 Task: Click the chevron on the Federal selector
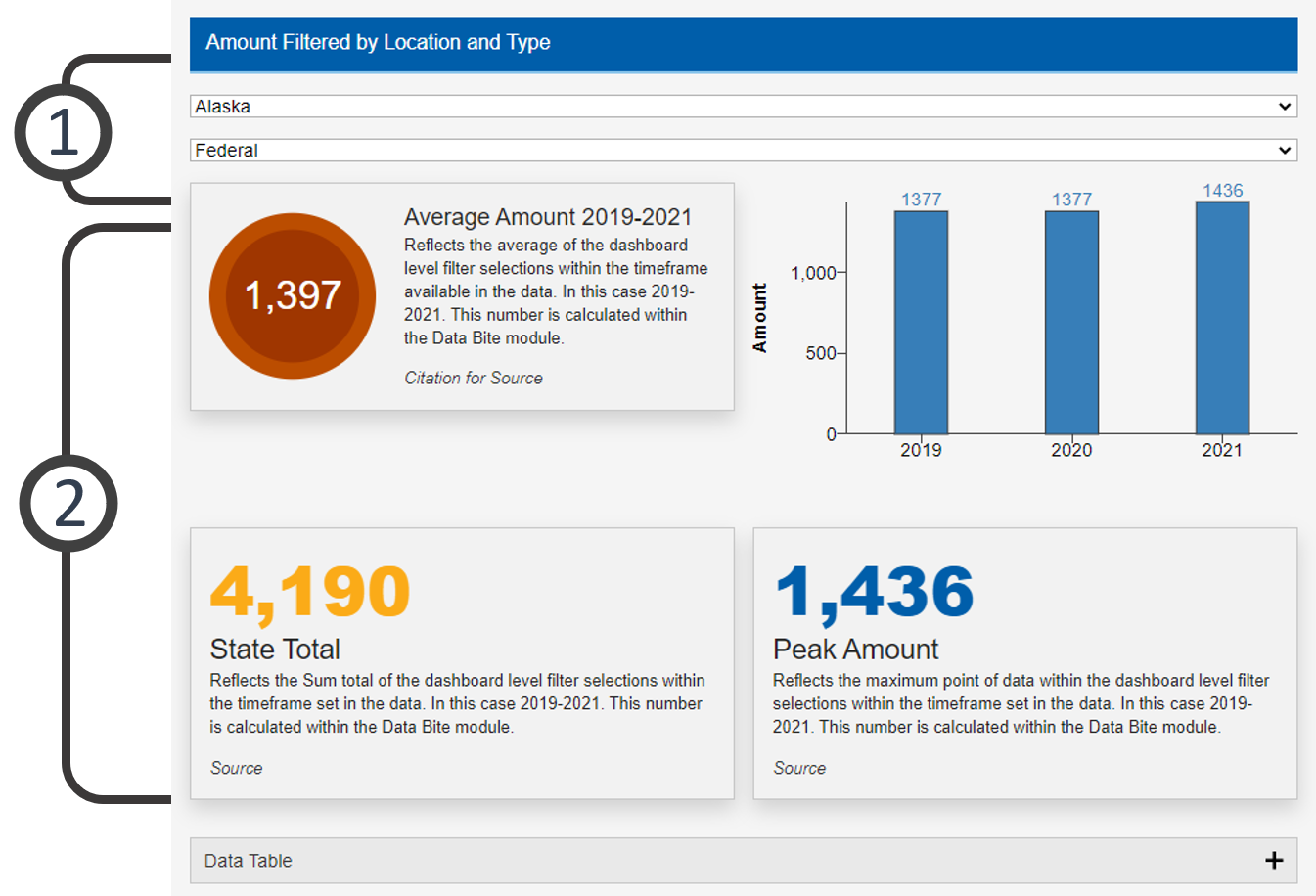coord(1286,150)
